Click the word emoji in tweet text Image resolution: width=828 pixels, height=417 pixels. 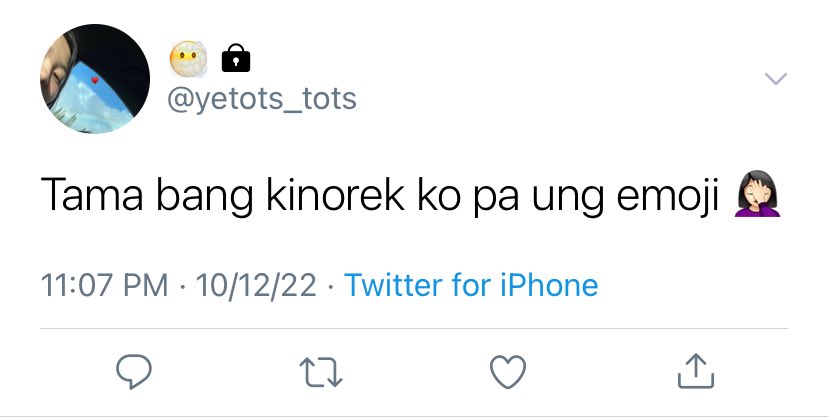[667, 196]
